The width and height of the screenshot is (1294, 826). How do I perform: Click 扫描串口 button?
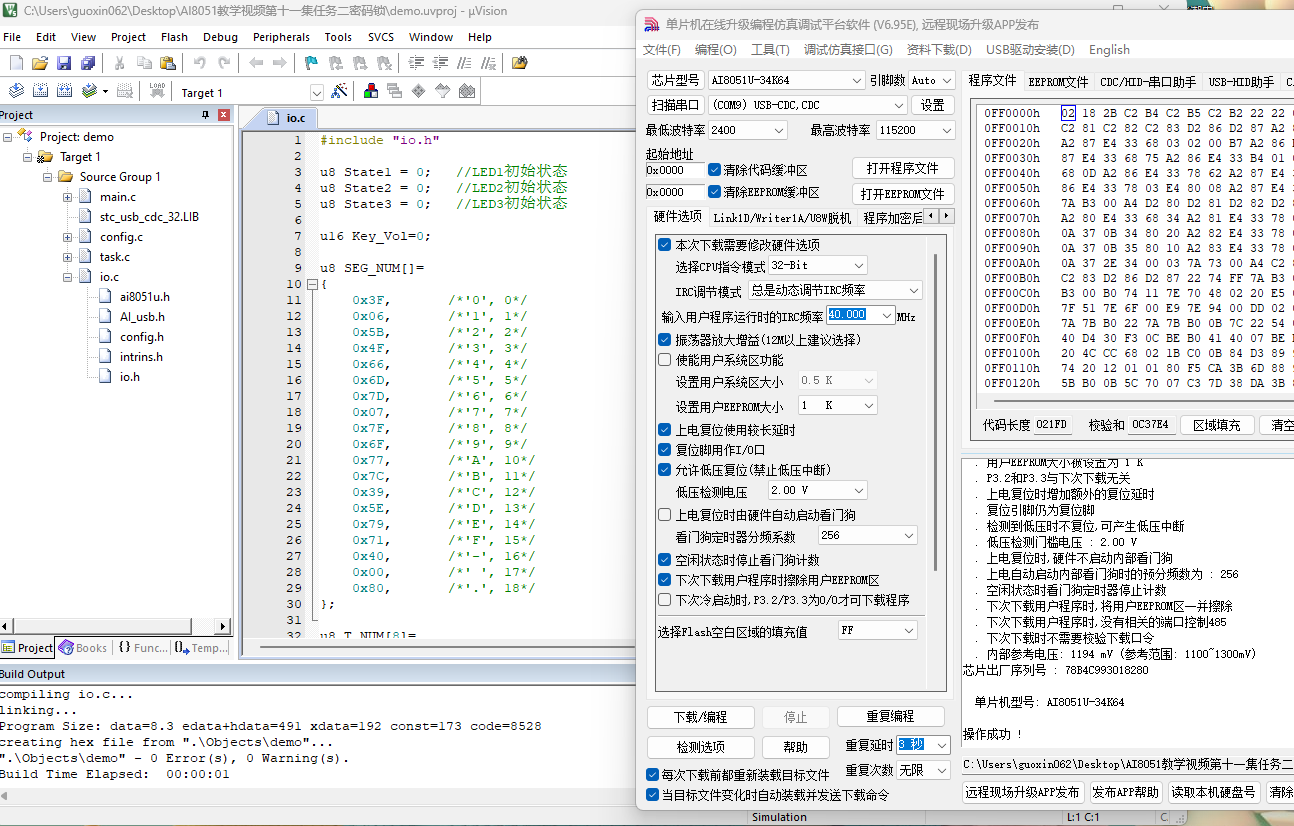(675, 105)
